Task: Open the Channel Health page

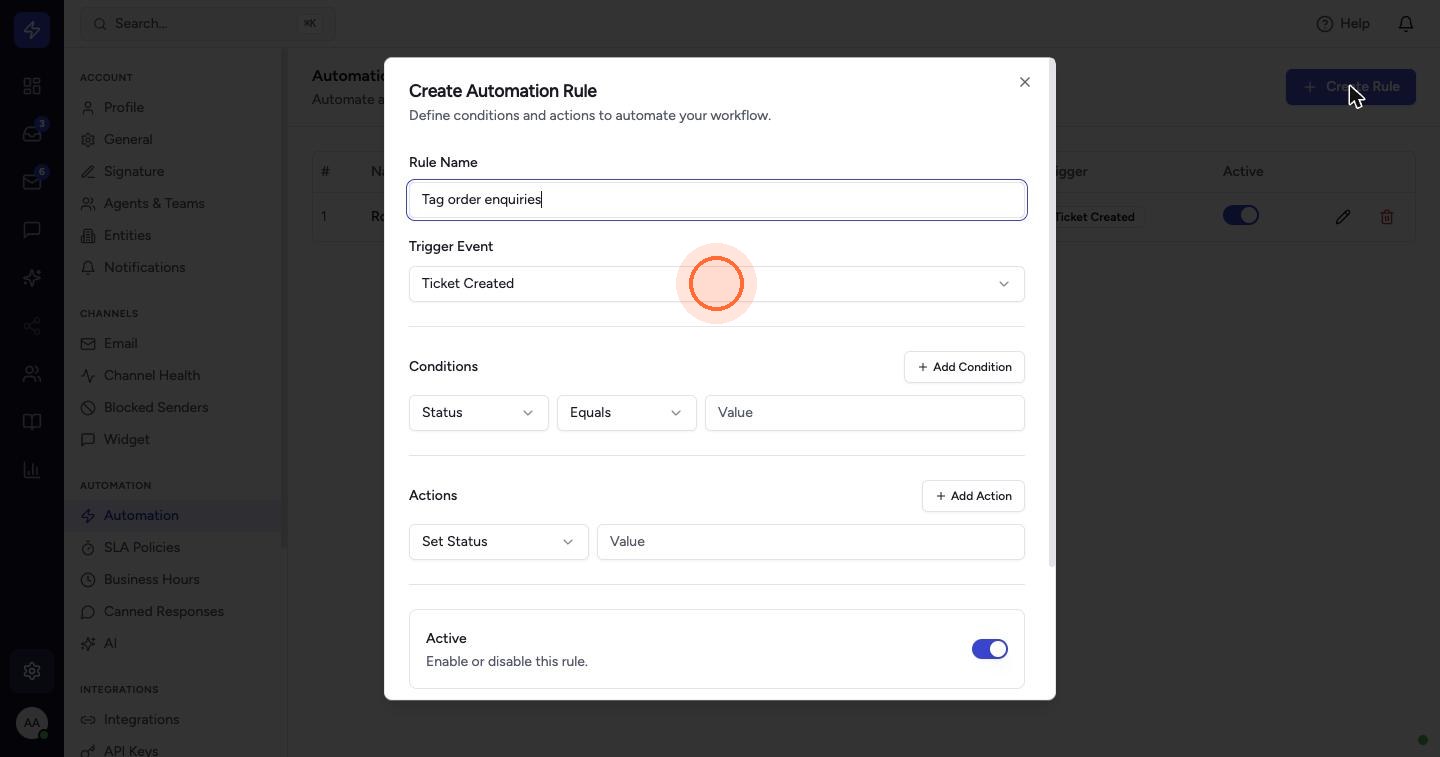Action: (x=152, y=376)
